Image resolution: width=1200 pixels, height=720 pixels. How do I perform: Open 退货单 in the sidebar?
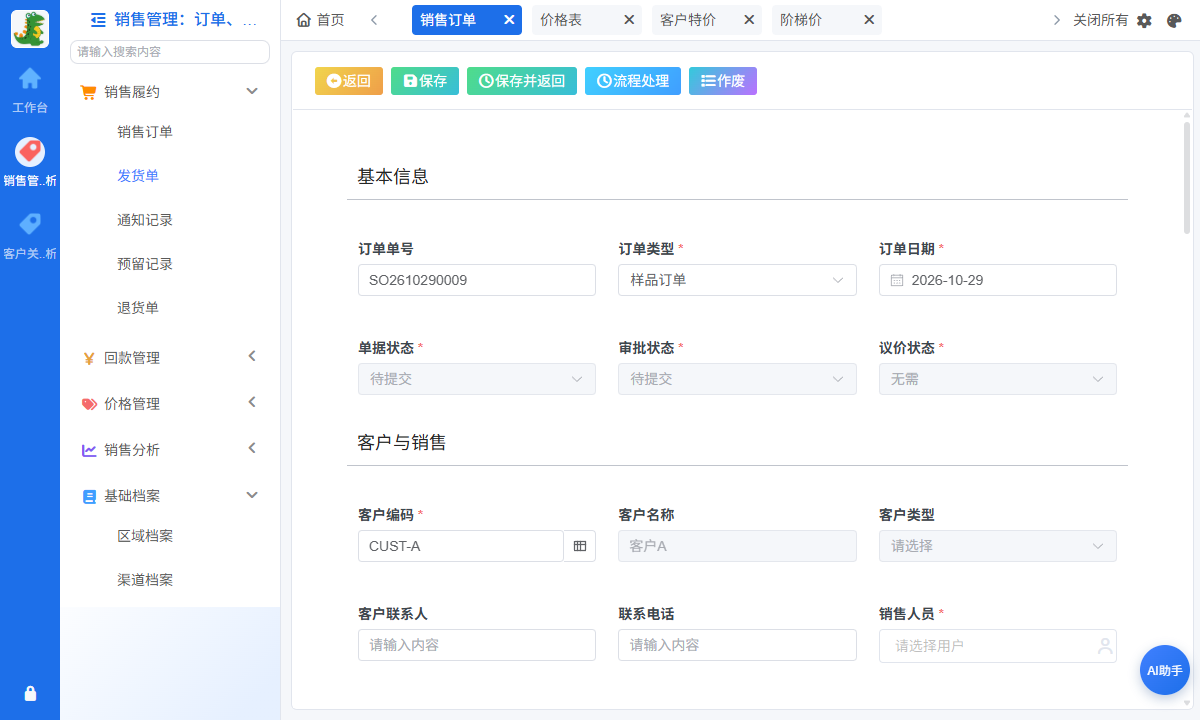[138, 308]
